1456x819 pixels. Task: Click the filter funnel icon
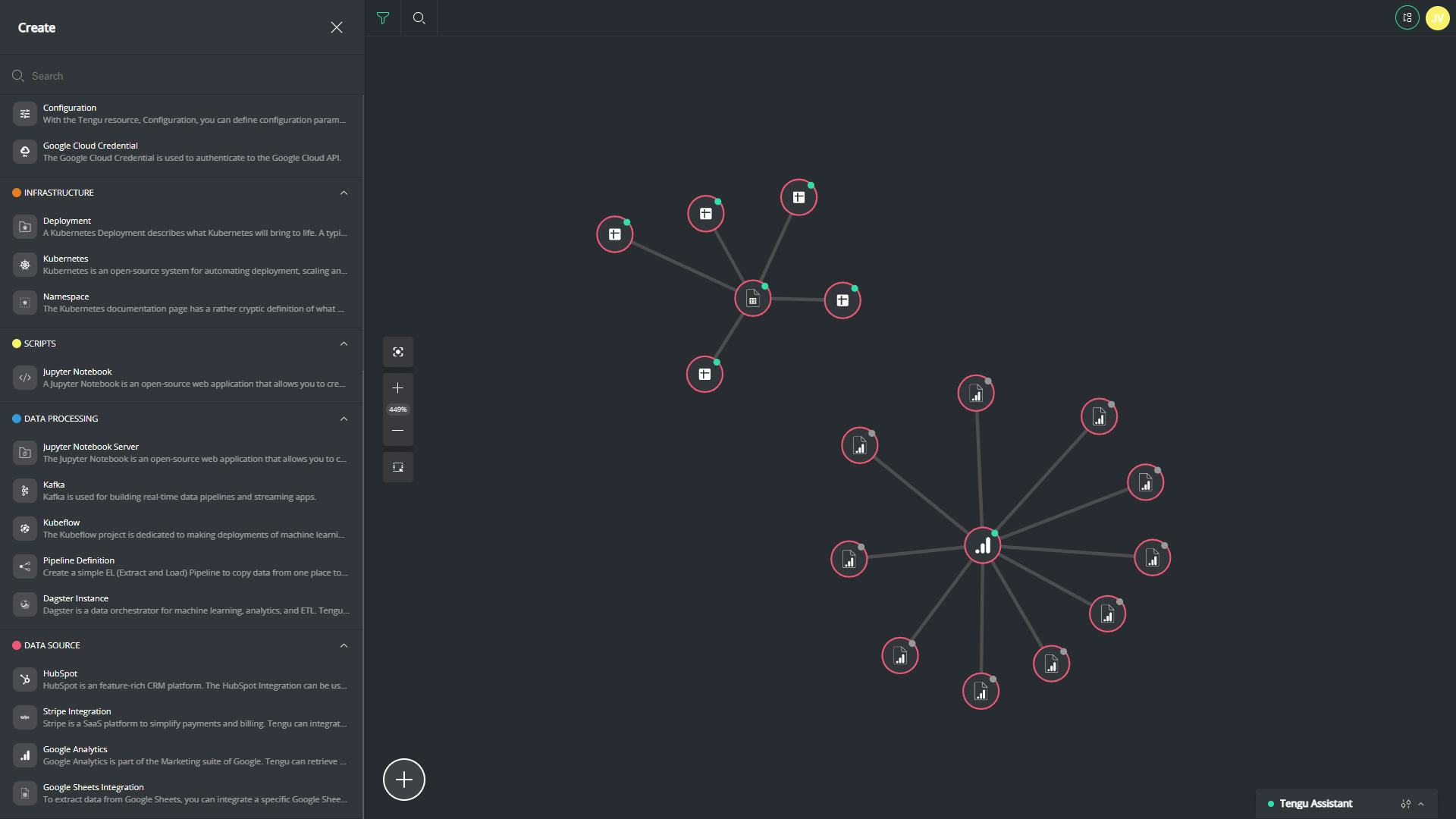point(383,18)
